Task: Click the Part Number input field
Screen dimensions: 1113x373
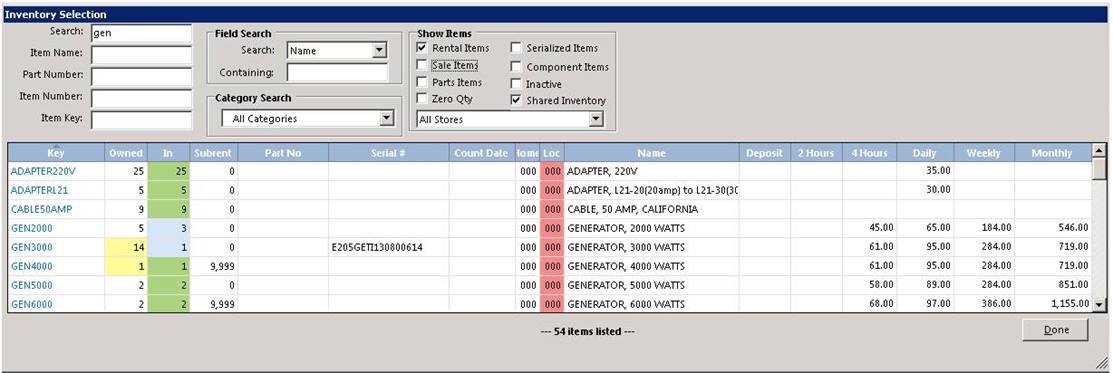Action: 141,76
